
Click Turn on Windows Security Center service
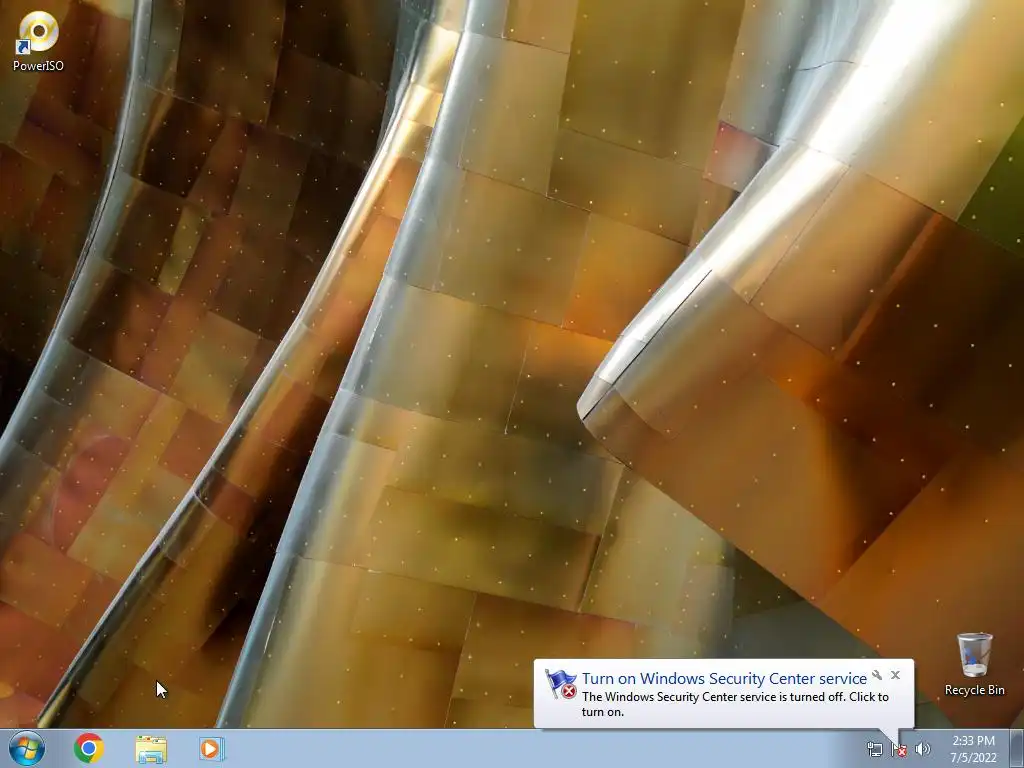724,679
